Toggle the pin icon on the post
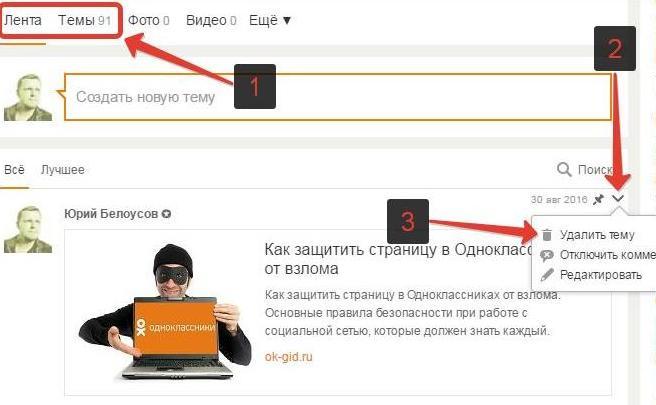656x405 pixels. tap(598, 199)
